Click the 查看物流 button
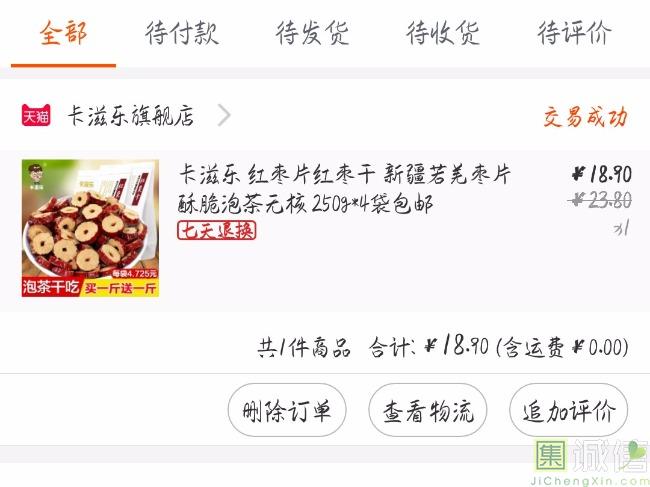This screenshot has height=487, width=650. 428,410
